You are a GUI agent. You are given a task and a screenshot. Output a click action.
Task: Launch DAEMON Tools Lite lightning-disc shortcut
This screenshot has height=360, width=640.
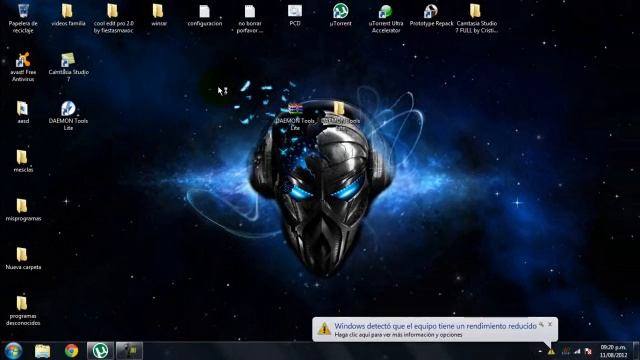click(68, 116)
